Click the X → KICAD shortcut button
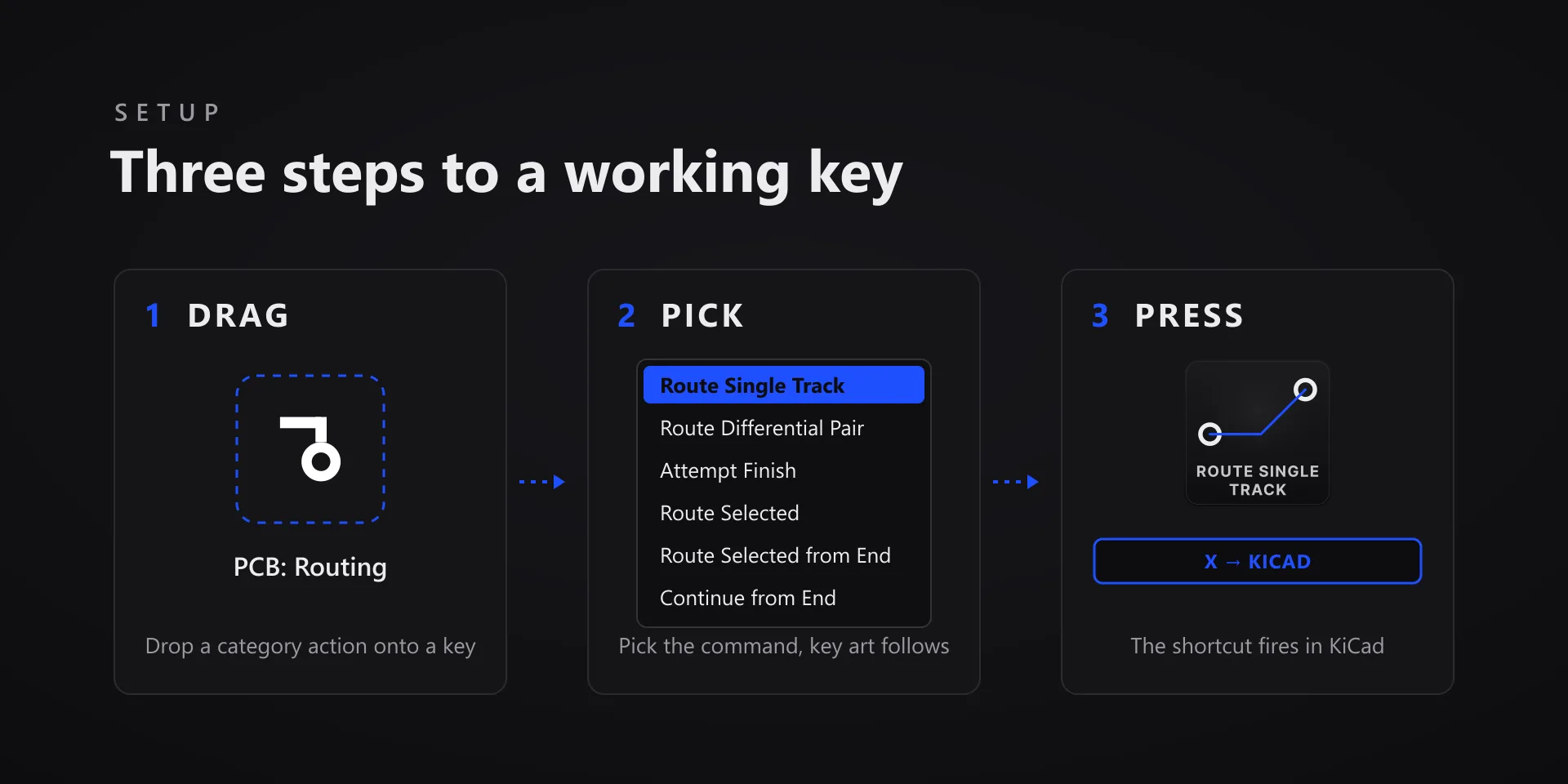This screenshot has height=784, width=1568. [1258, 561]
